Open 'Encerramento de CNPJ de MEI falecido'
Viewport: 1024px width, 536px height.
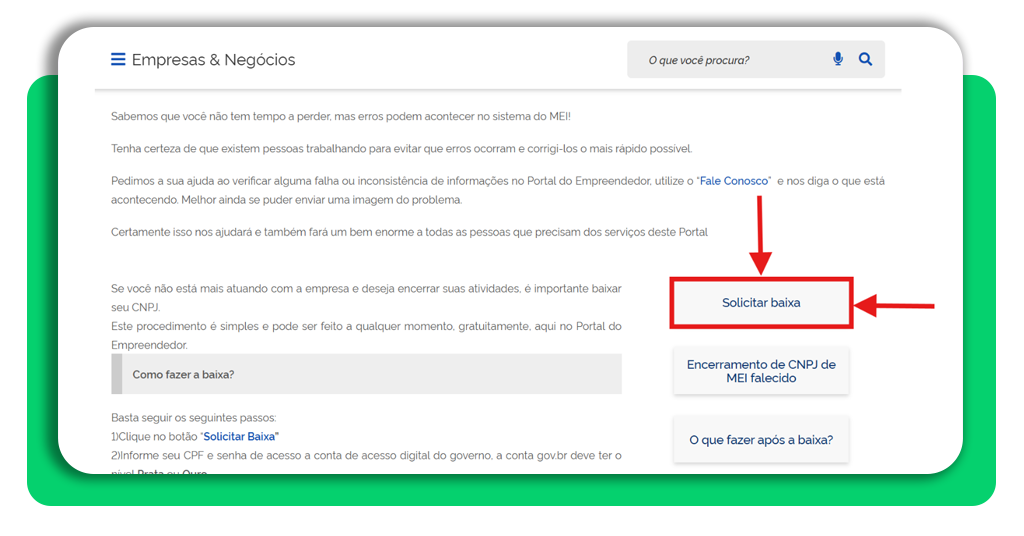point(761,371)
